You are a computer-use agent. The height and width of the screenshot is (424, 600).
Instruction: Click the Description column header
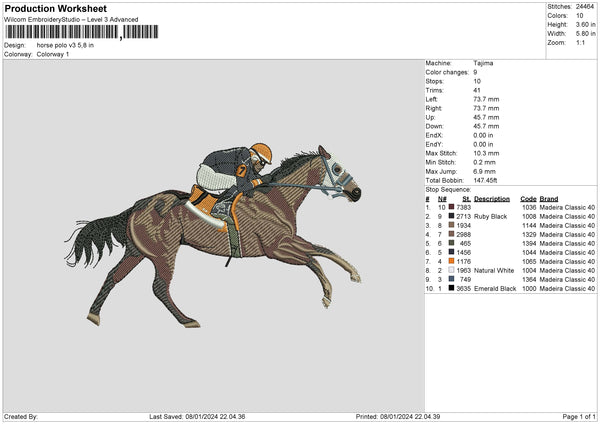492,198
